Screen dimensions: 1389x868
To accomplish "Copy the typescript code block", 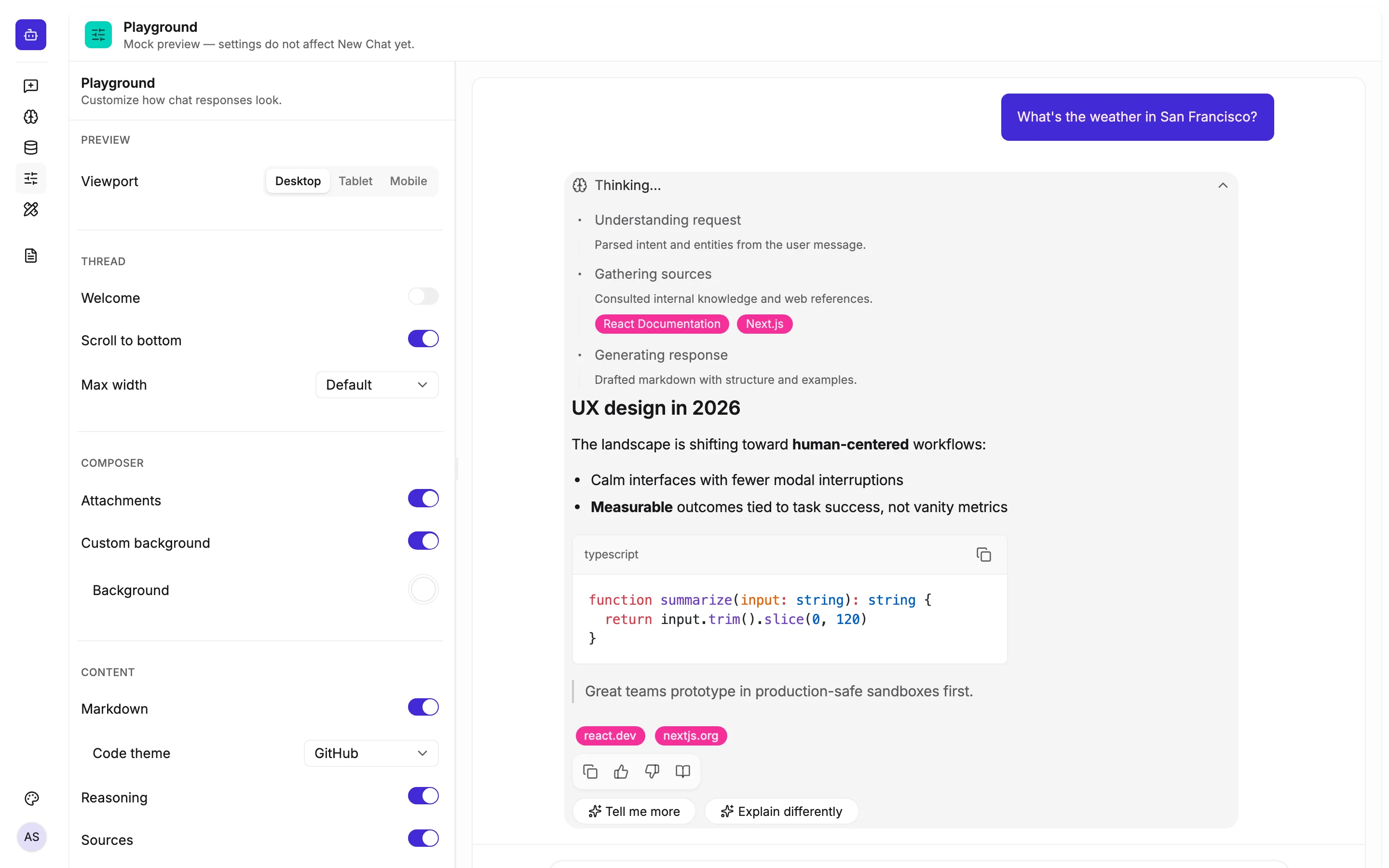I will [x=983, y=554].
